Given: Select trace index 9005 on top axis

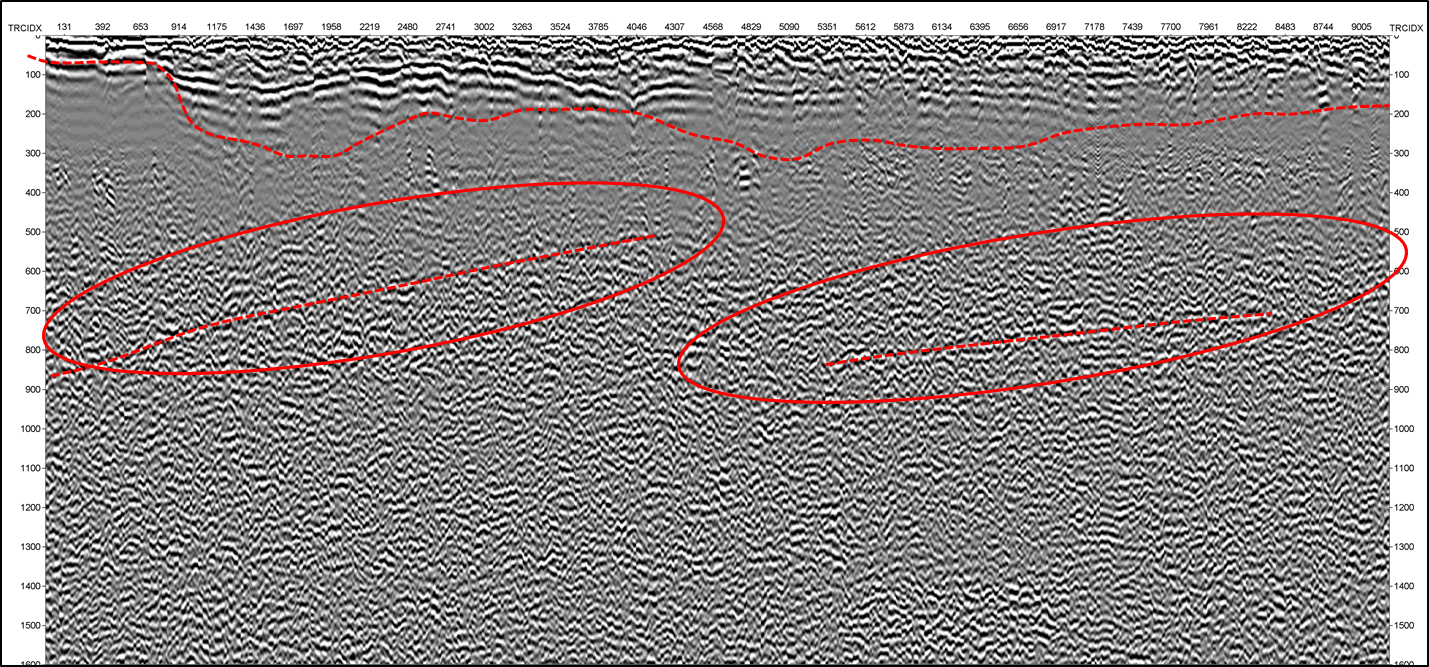Looking at the screenshot, I should [1361, 27].
